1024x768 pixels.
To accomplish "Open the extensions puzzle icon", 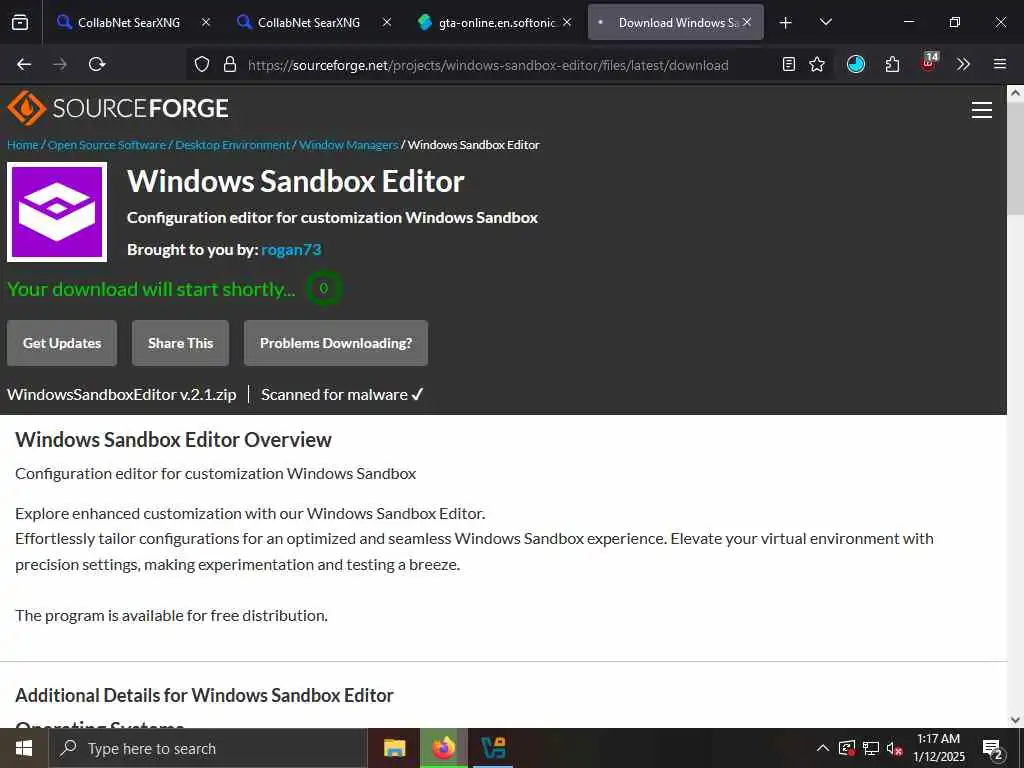I will point(892,64).
